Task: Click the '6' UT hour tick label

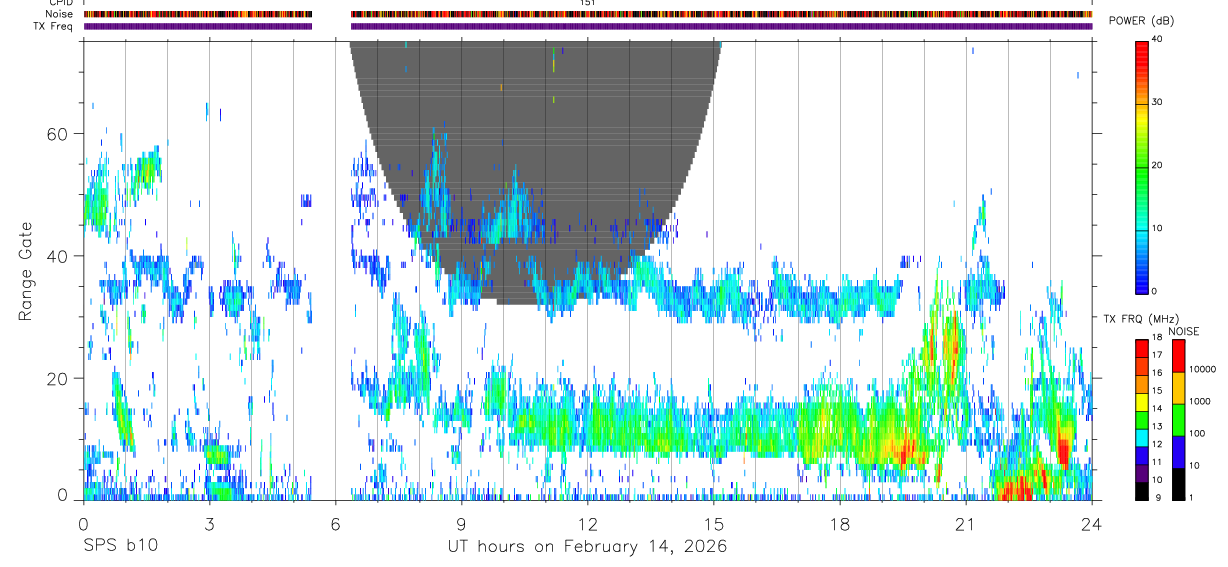Action: point(335,524)
